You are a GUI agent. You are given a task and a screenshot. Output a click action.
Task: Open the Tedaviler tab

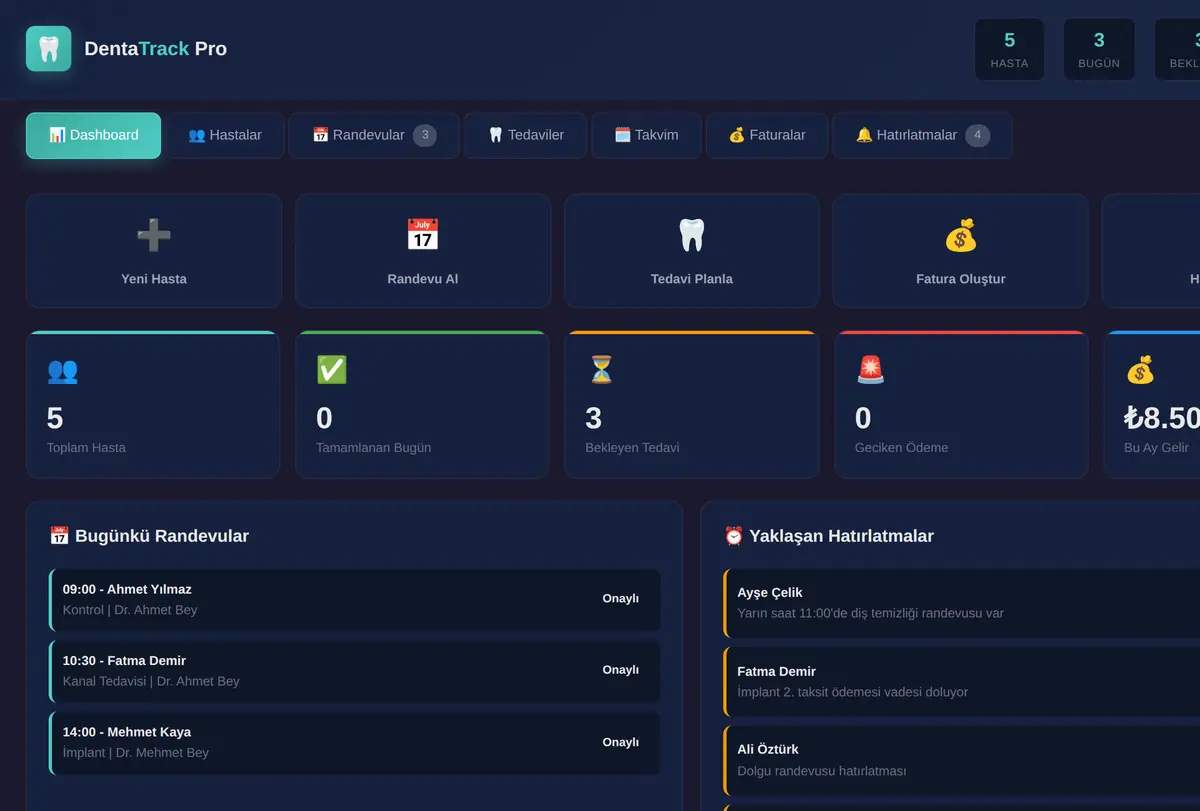coord(526,135)
